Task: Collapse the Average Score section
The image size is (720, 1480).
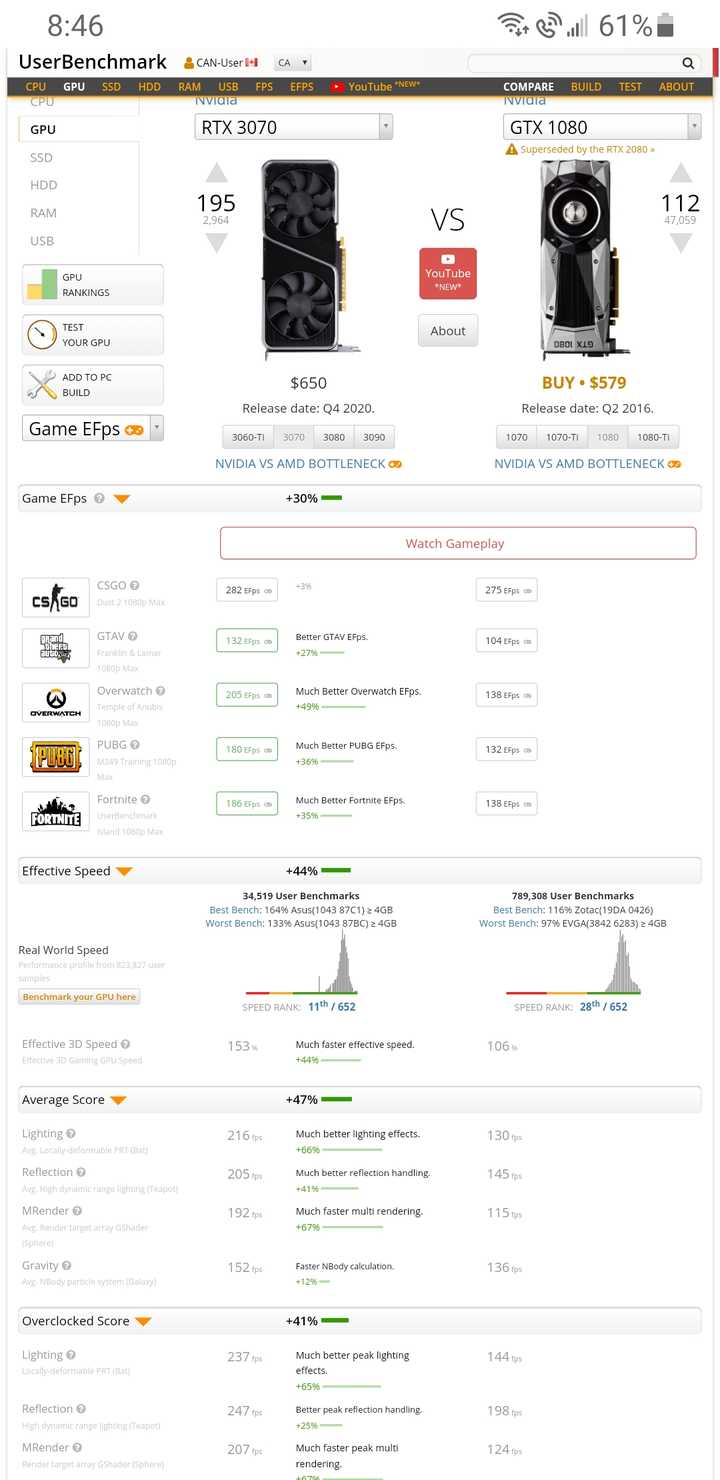Action: pos(118,1101)
